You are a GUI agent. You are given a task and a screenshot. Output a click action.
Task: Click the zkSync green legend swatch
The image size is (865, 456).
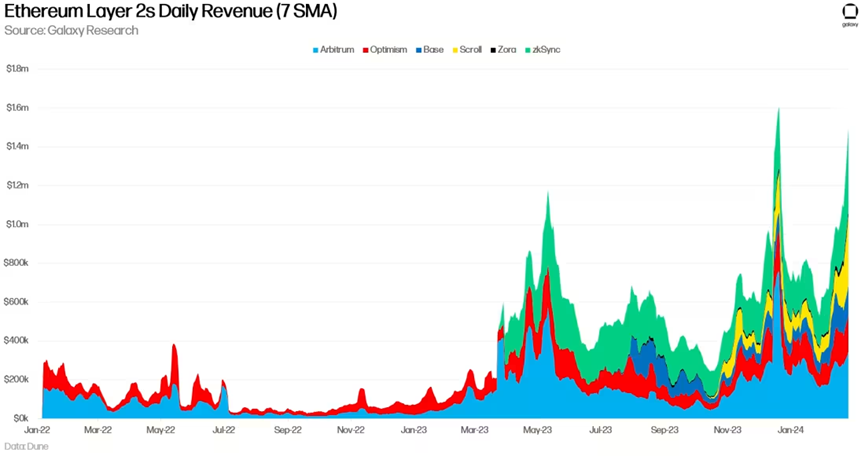click(x=528, y=49)
